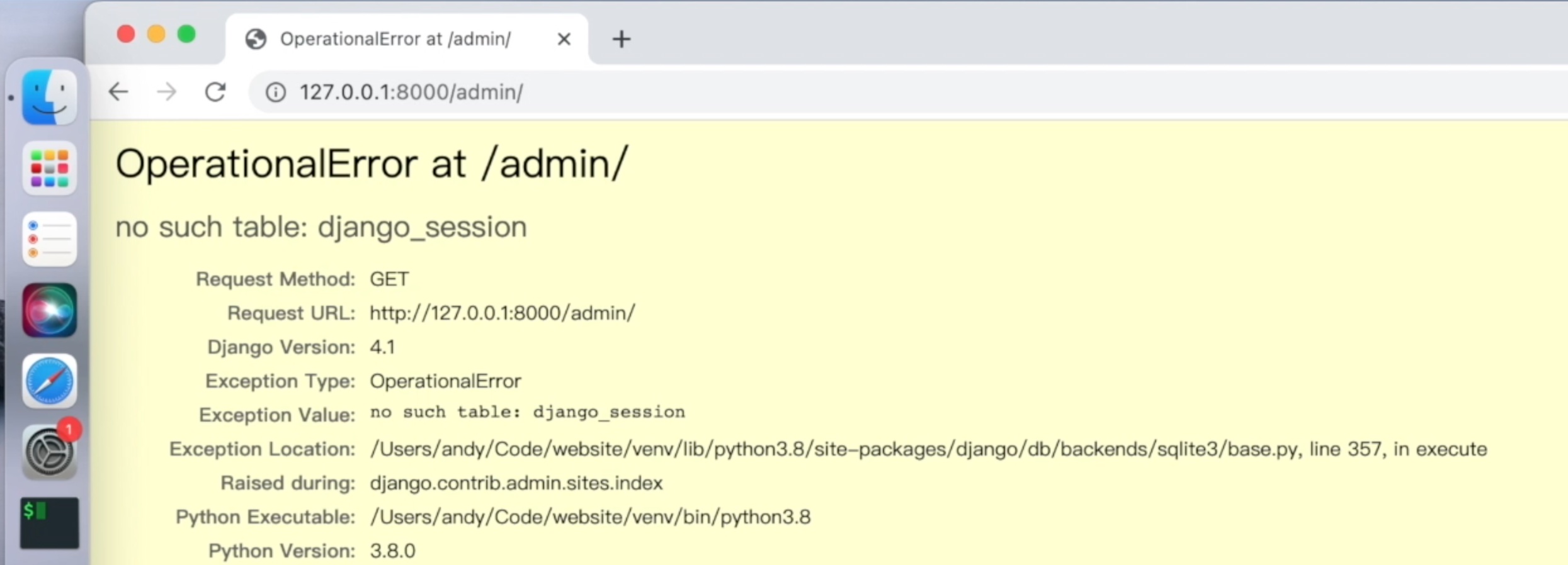Screen dimensions: 1568x565
Task: Open Terminal from the dock
Action: click(49, 523)
